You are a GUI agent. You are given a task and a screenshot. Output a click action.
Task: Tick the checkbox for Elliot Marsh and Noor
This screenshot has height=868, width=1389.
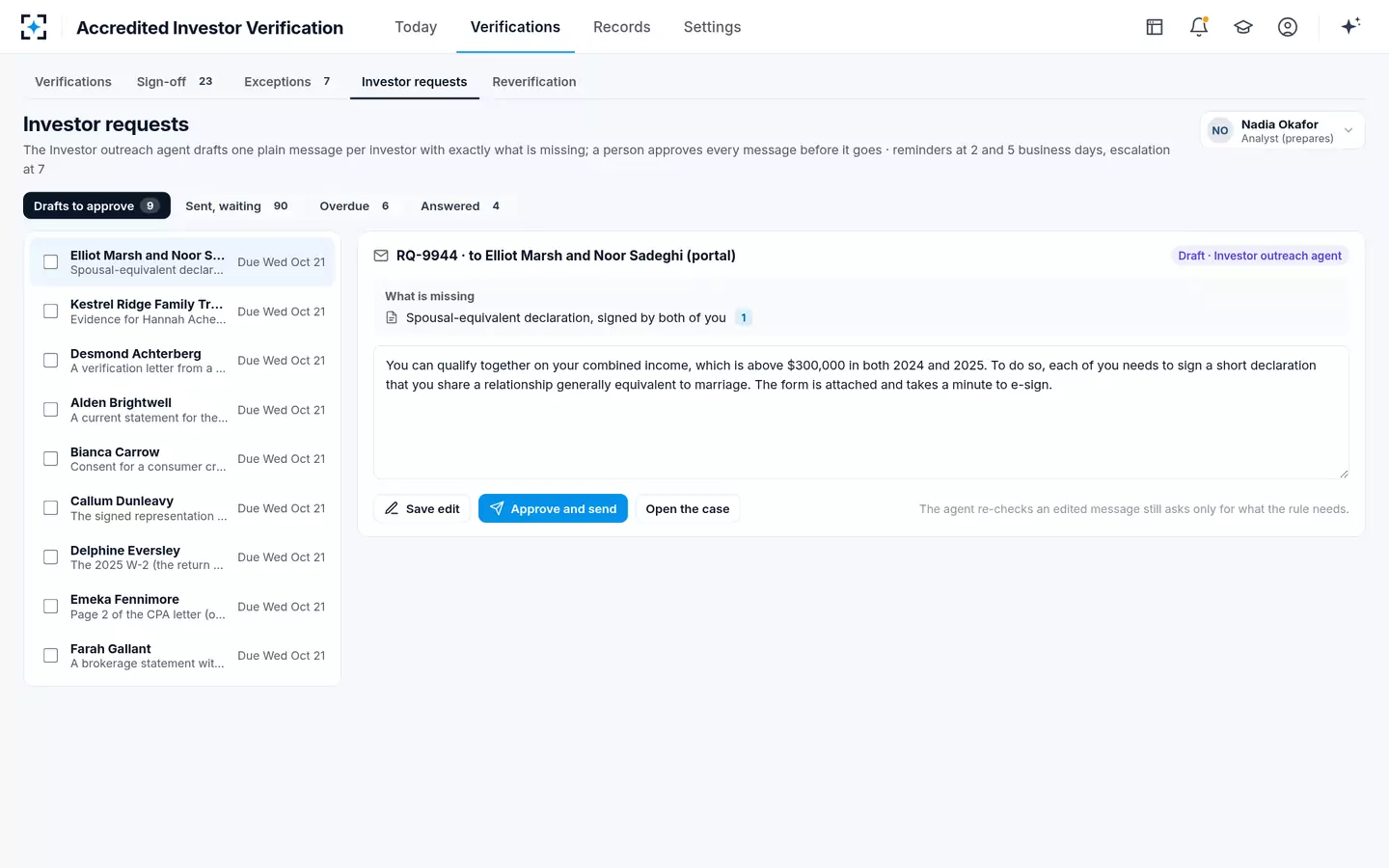(51, 262)
